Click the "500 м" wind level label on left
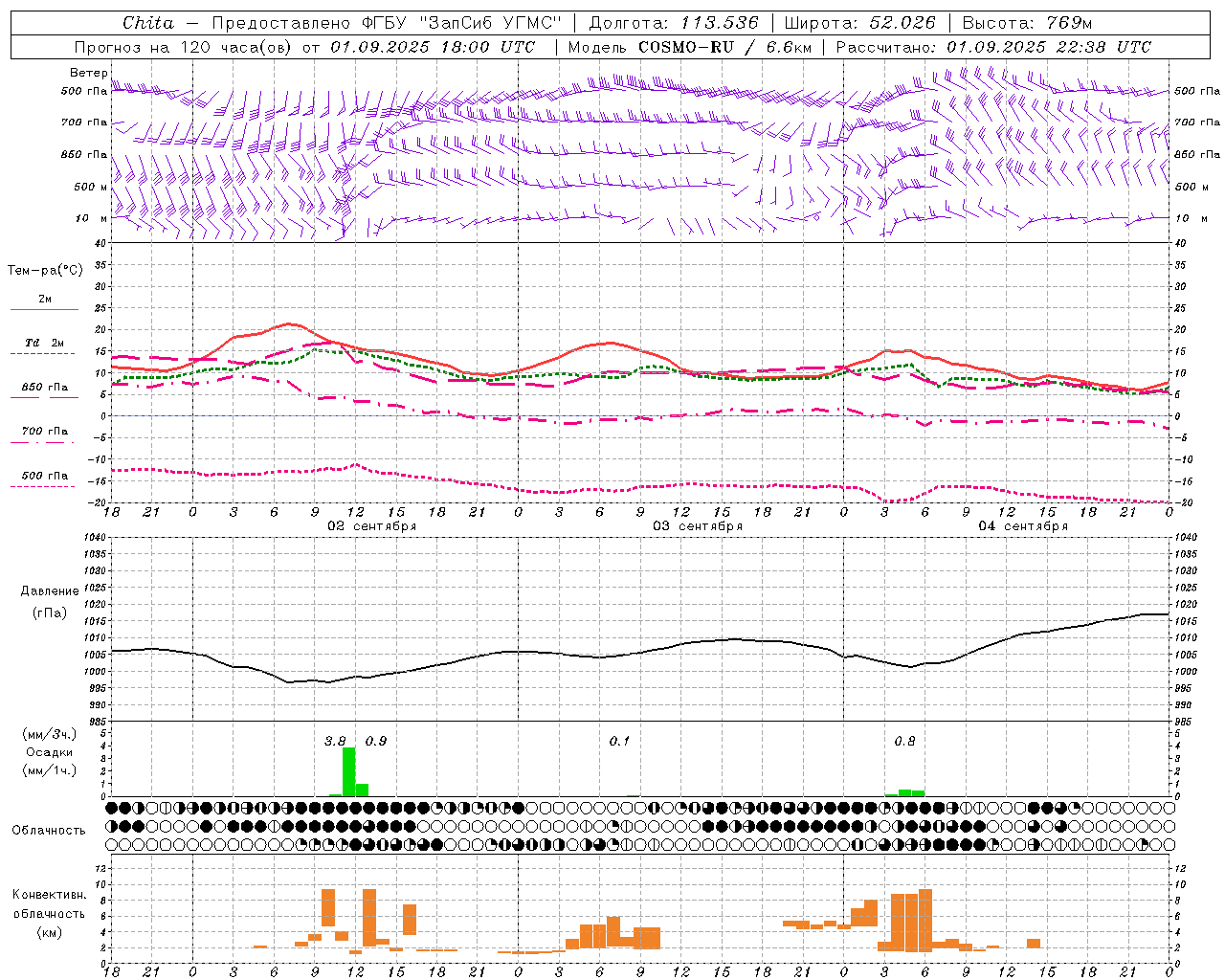The height and width of the screenshot is (980, 1225). pos(91,187)
